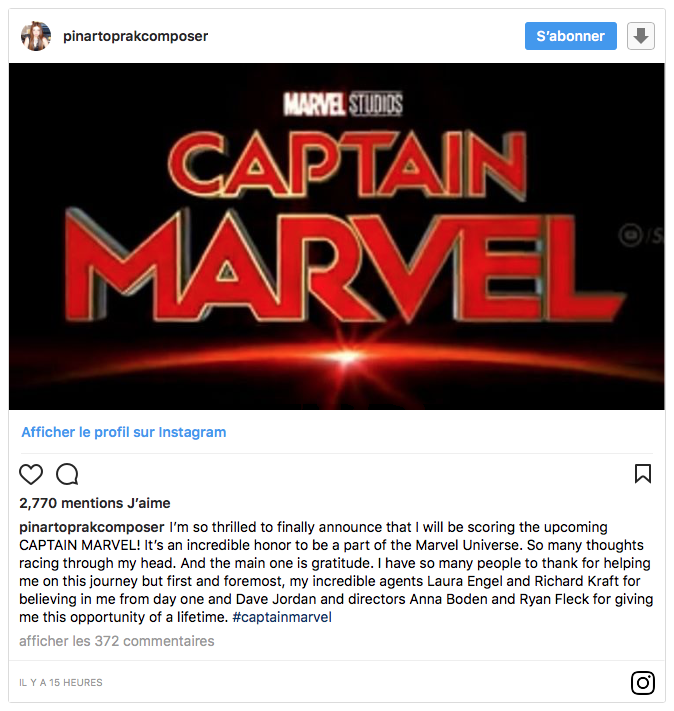The width and height of the screenshot is (674, 711).
Task: Follow the Afficher le profil sur Instagram link
Action: pos(124,432)
